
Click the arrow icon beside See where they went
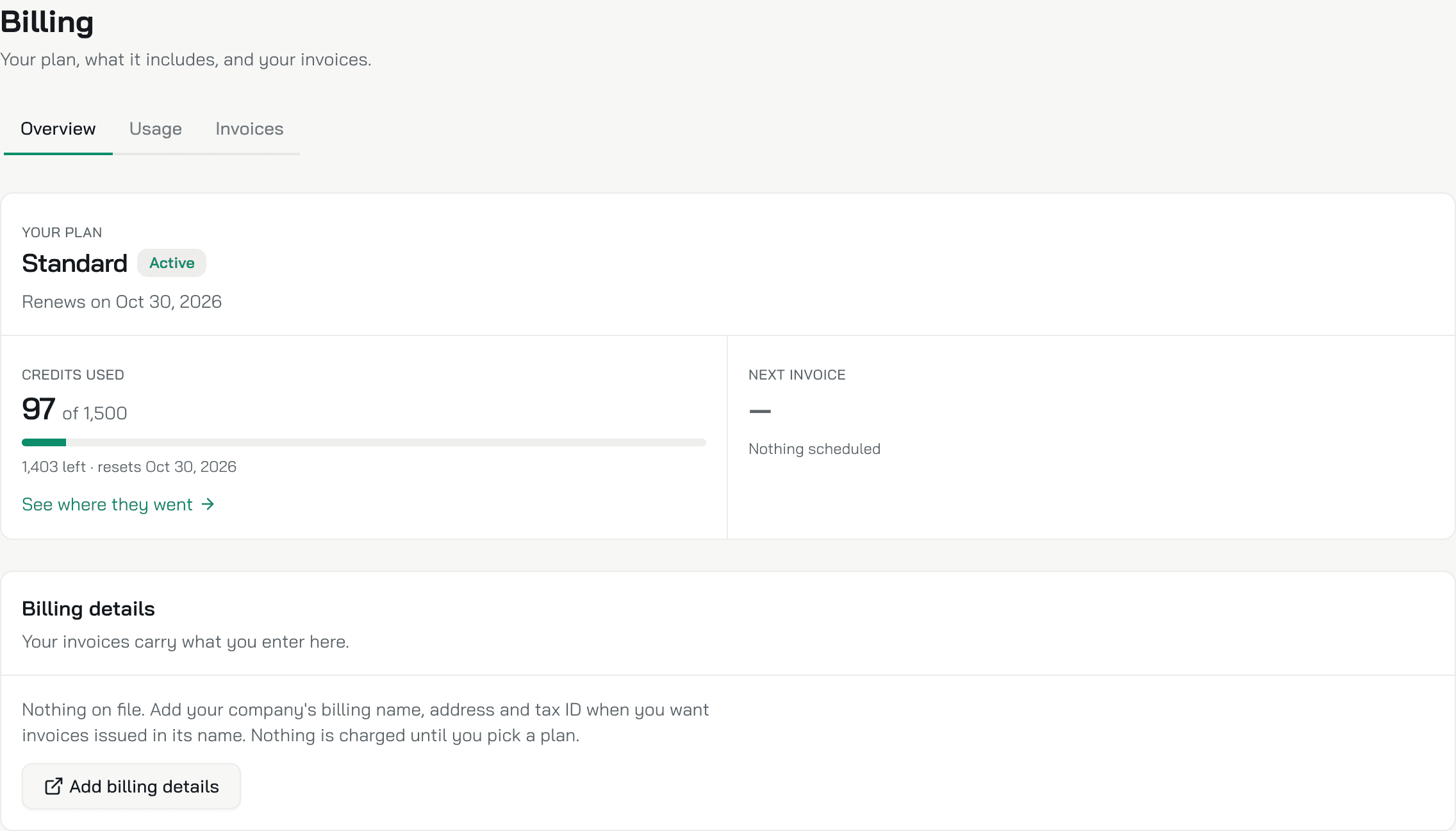(208, 505)
